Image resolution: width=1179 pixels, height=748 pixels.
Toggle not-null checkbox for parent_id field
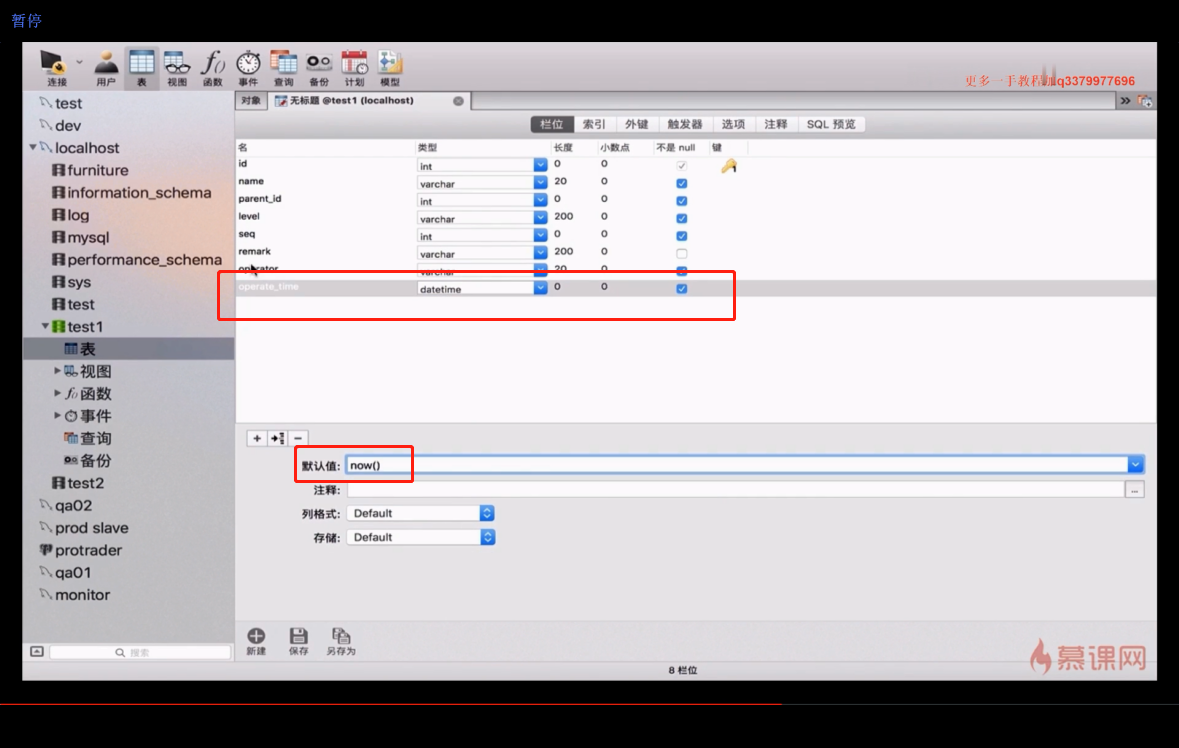point(681,201)
